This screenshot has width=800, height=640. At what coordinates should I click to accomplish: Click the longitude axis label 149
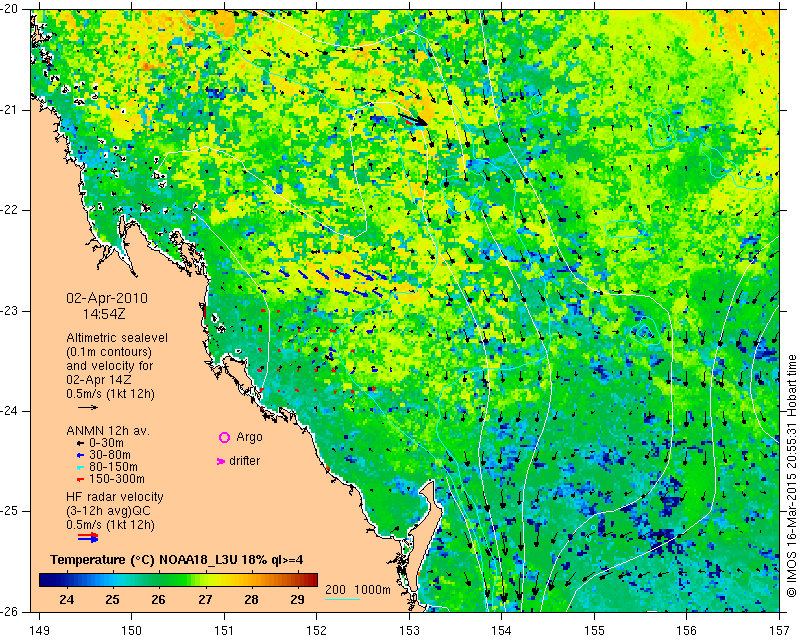coord(39,631)
